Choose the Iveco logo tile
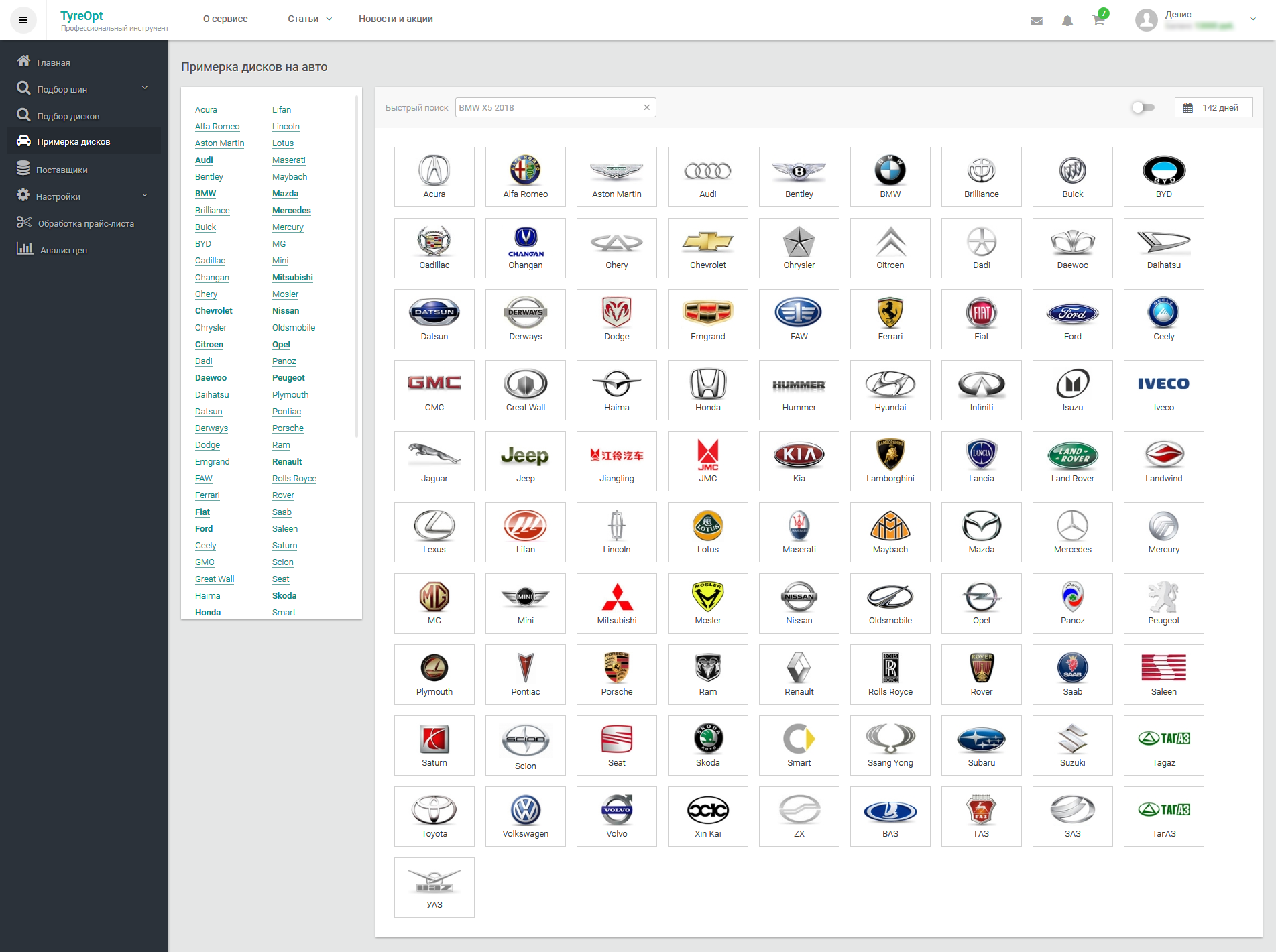1276x952 pixels. pos(1164,390)
